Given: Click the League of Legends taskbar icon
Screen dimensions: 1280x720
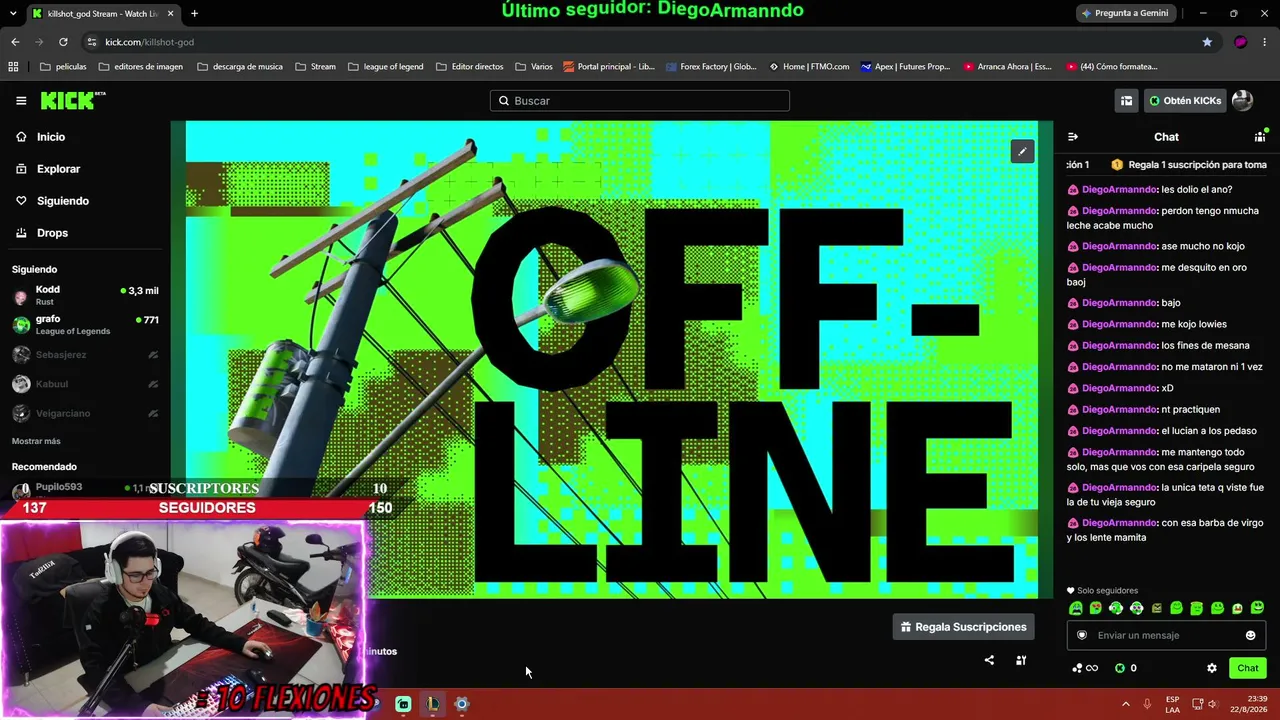Looking at the screenshot, I should click(433, 704).
